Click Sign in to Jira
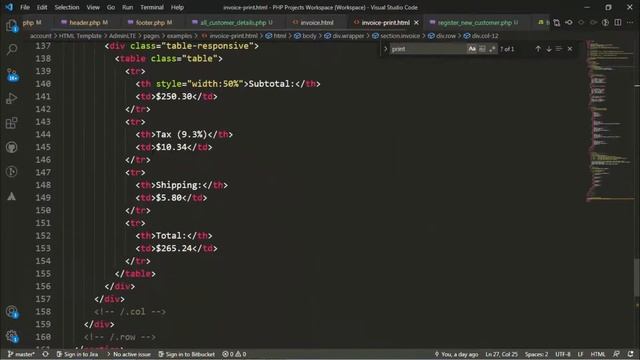This screenshot has height=360, width=640. click(77, 354)
